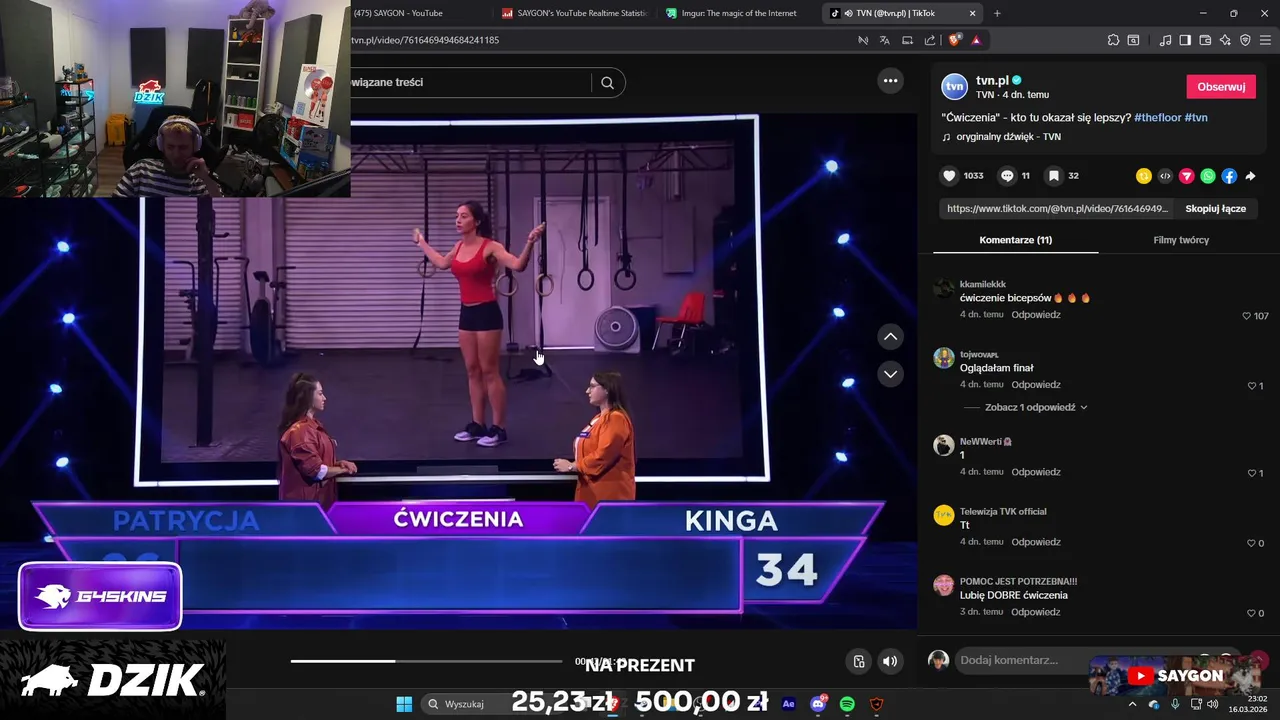1280x720 pixels.
Task: Click the browser address bar
Action: click(600, 40)
